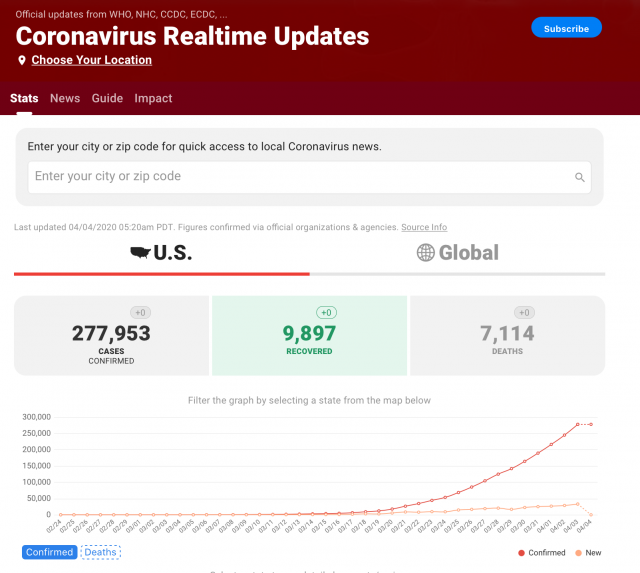Select the Cases Confirmed card

pos(110,336)
